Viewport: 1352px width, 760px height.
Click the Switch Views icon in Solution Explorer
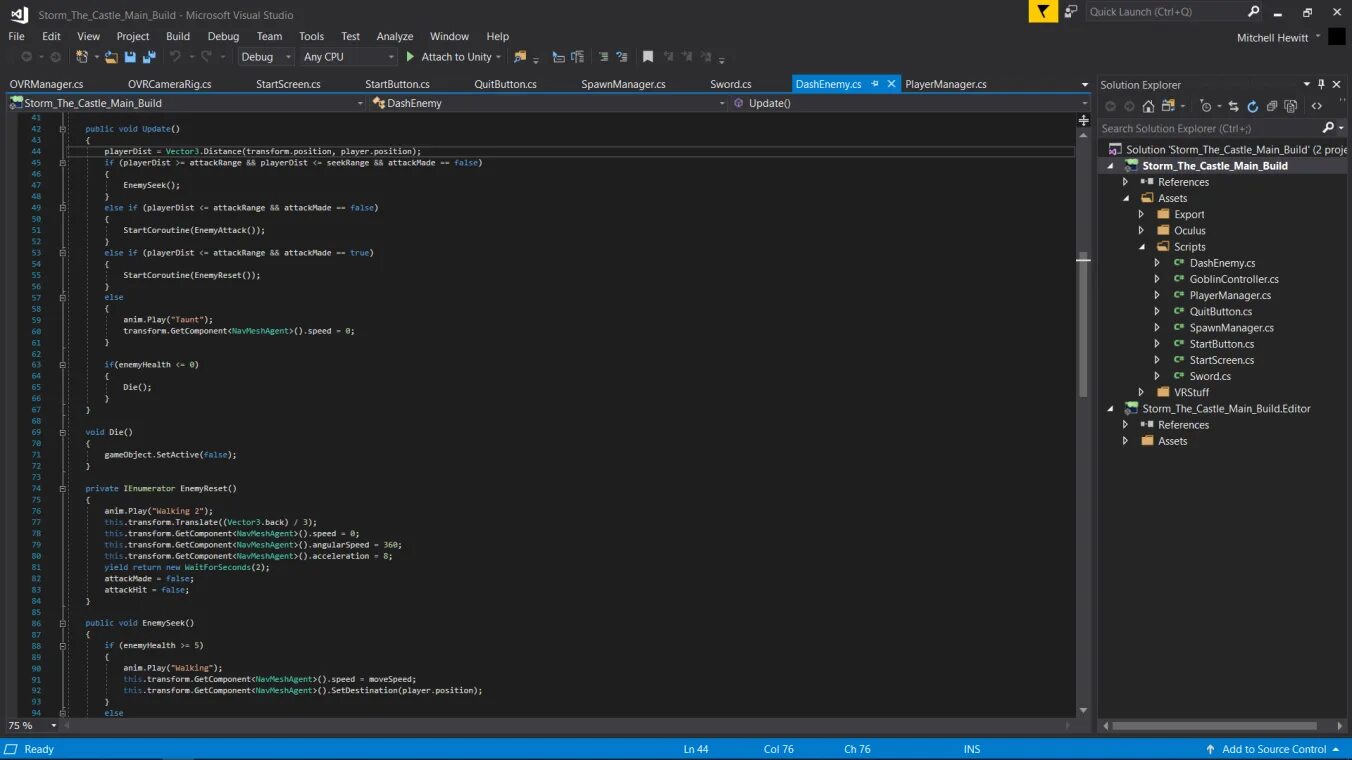pos(1168,106)
